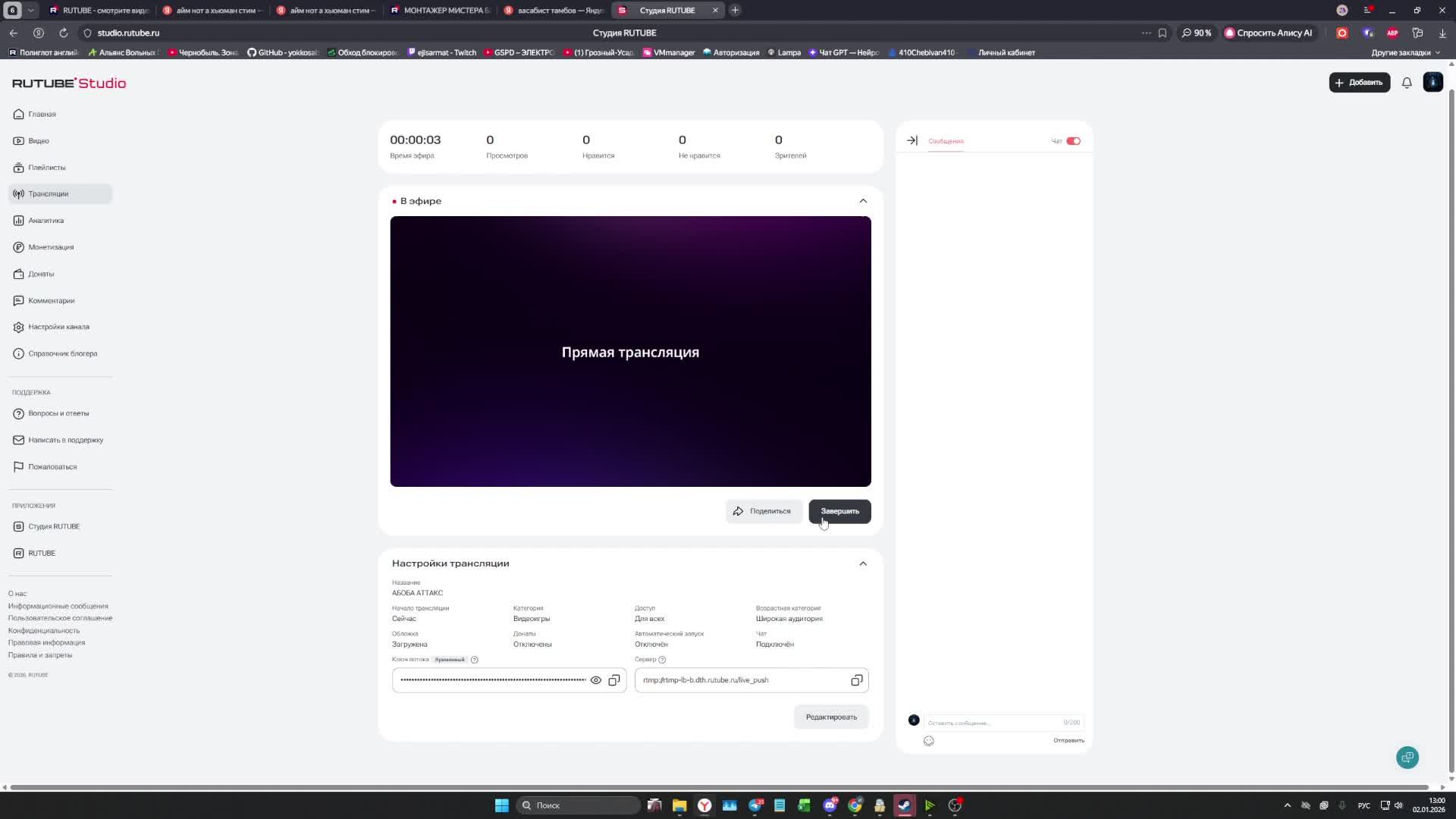
Task: Click the 90% browser zoom indicator
Action: coord(1197,33)
